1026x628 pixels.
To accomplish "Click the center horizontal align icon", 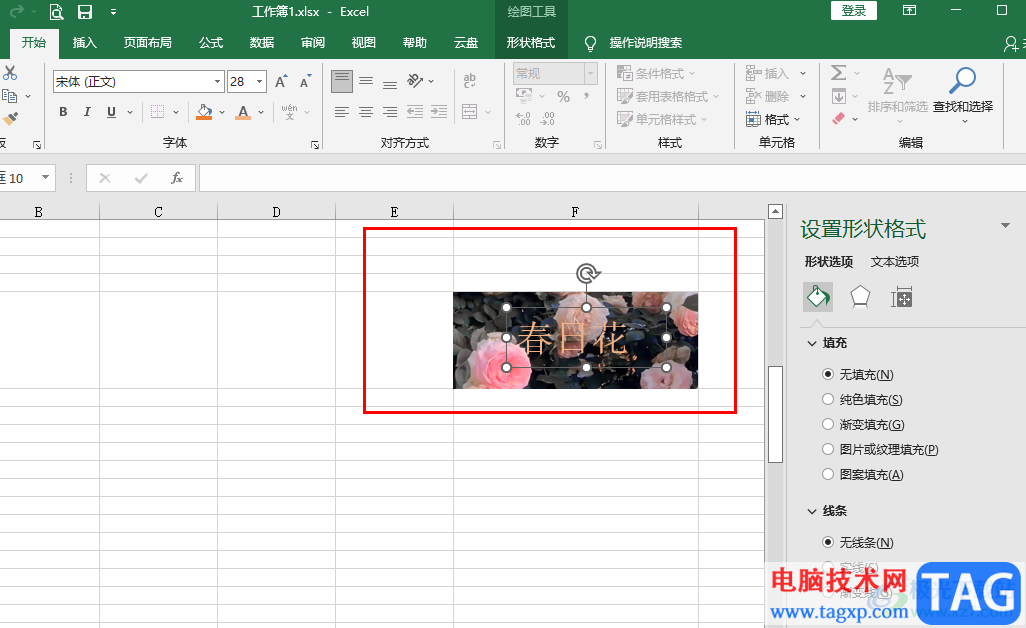I will (x=366, y=112).
